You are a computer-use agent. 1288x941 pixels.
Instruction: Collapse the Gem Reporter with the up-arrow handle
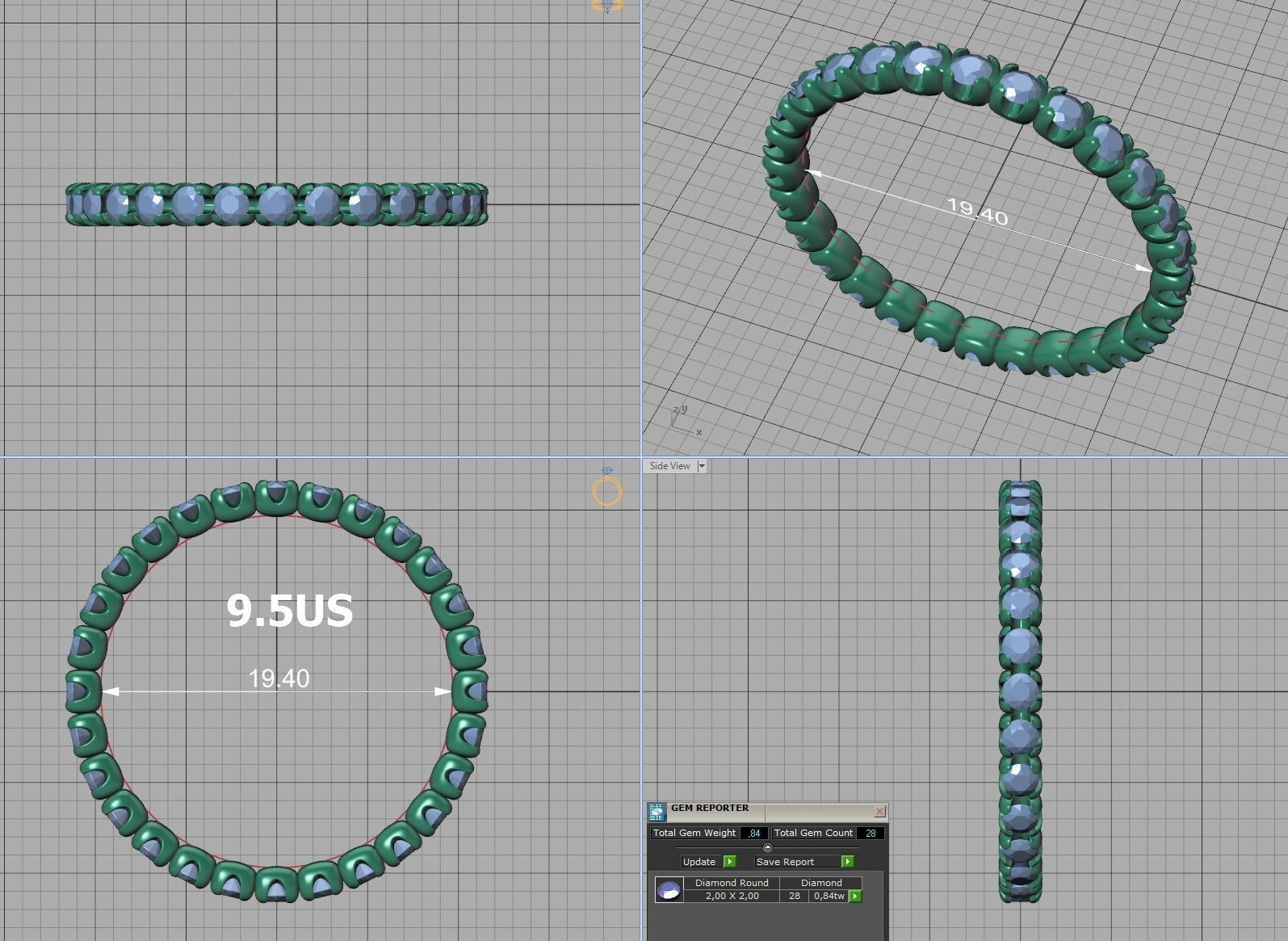(768, 847)
